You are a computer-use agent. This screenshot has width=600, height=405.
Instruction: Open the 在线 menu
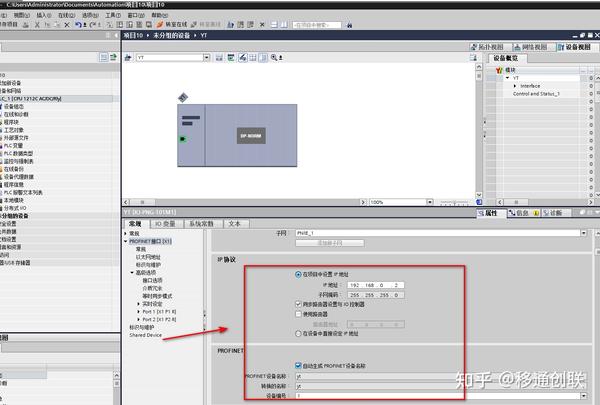point(67,15)
